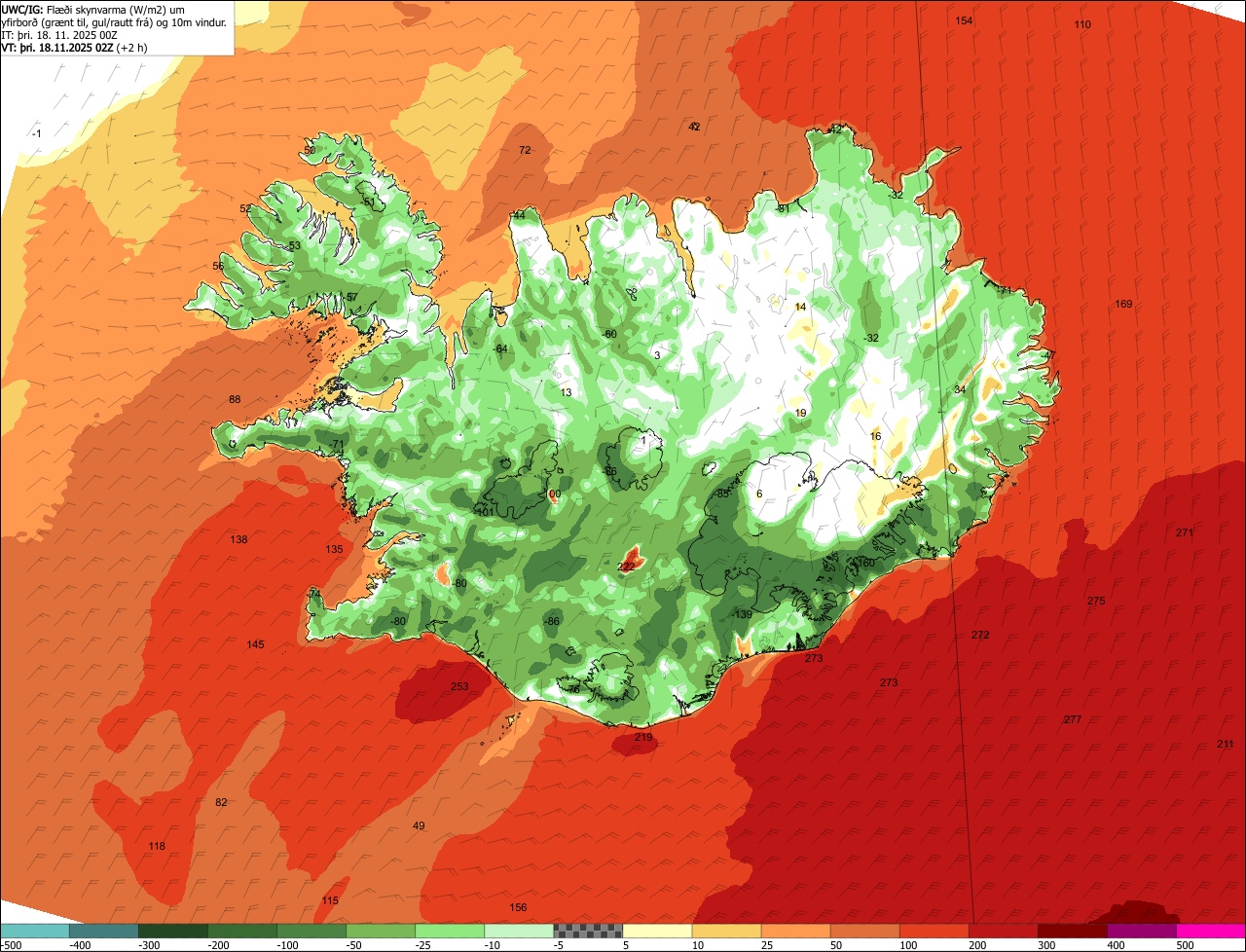This screenshot has width=1246, height=952.
Task: Click the 211 flux value
Action: coord(1226,744)
